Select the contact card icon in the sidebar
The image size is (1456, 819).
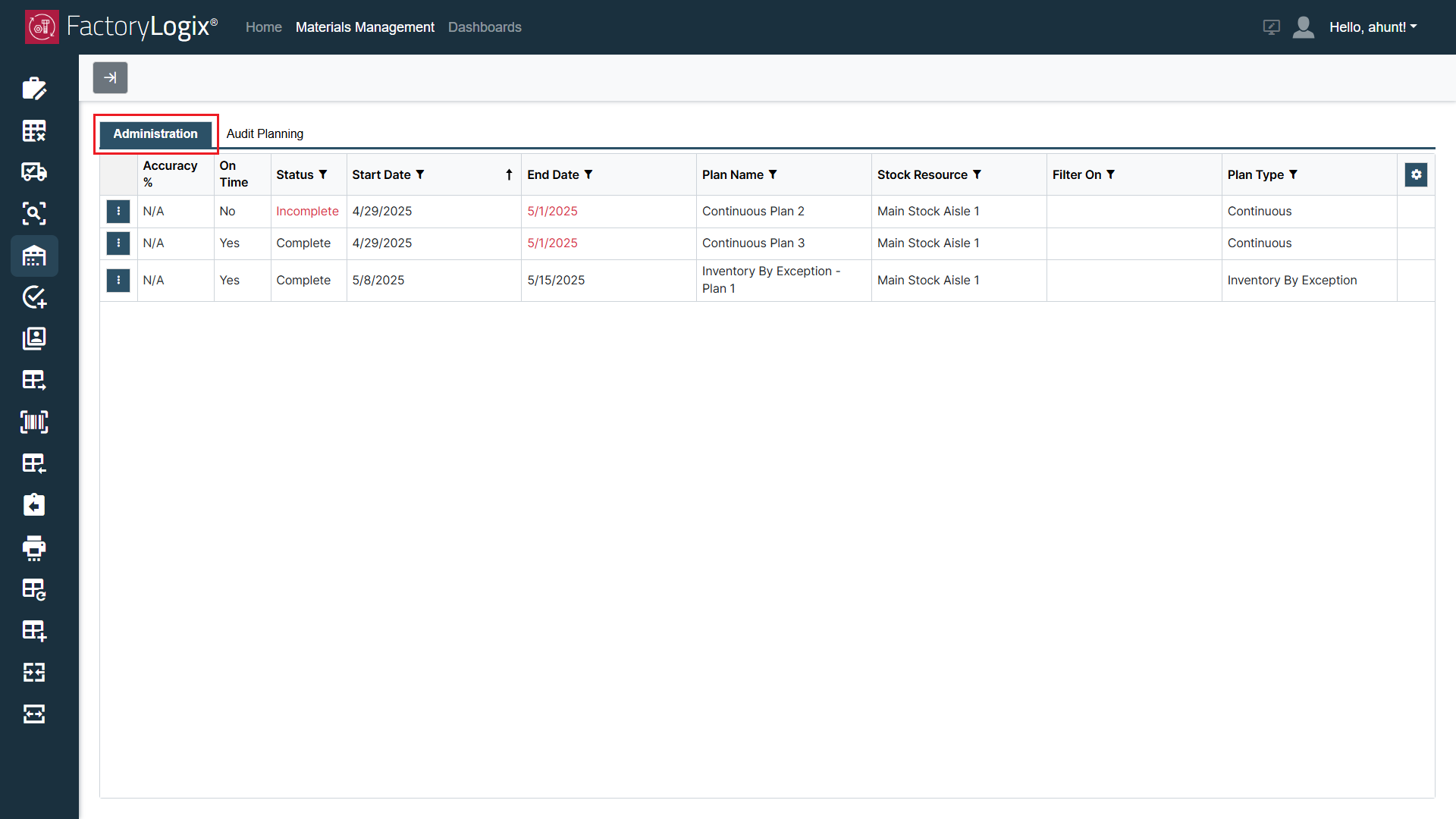[34, 339]
